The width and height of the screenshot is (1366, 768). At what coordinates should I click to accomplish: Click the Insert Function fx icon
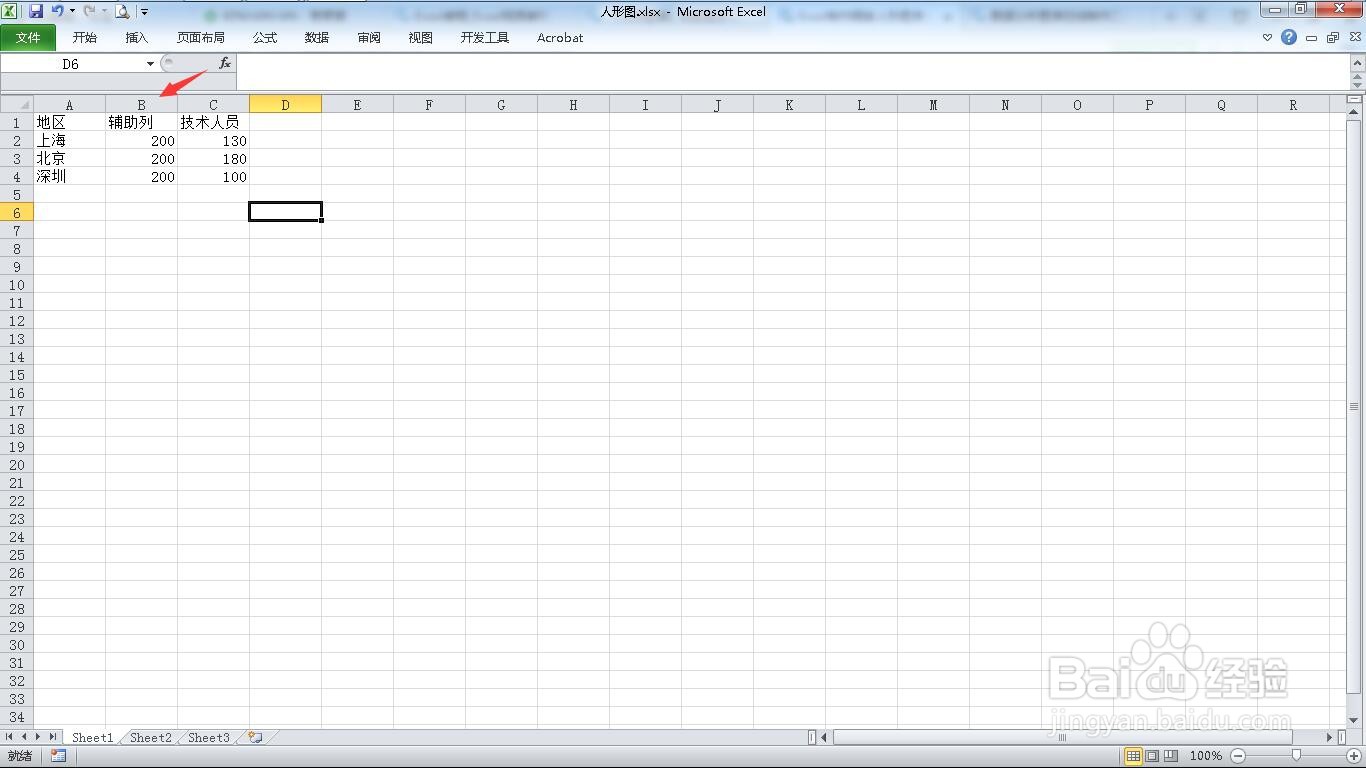[x=225, y=63]
